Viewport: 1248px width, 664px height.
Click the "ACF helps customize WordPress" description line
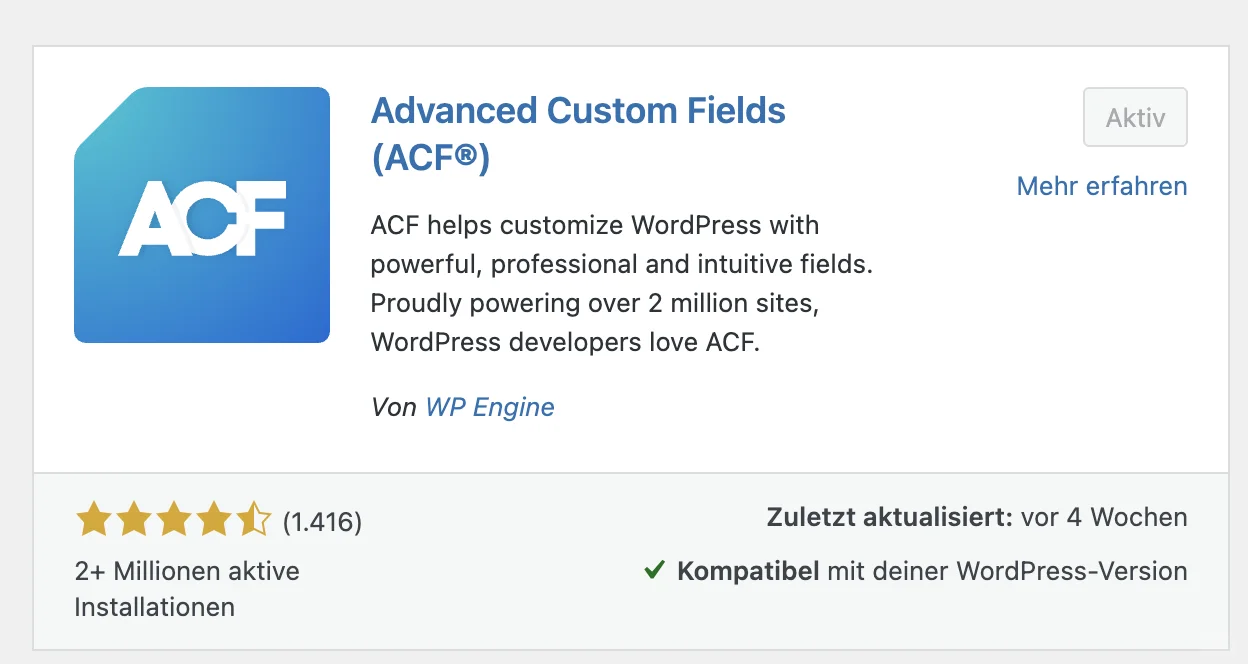point(595,225)
